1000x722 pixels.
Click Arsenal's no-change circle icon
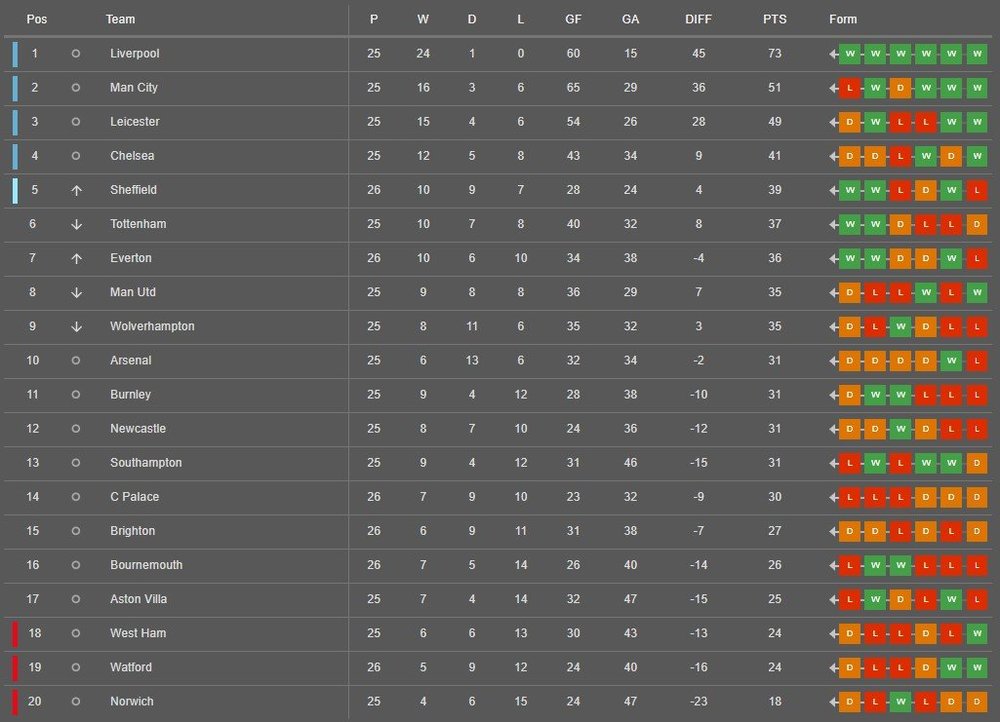tap(76, 360)
